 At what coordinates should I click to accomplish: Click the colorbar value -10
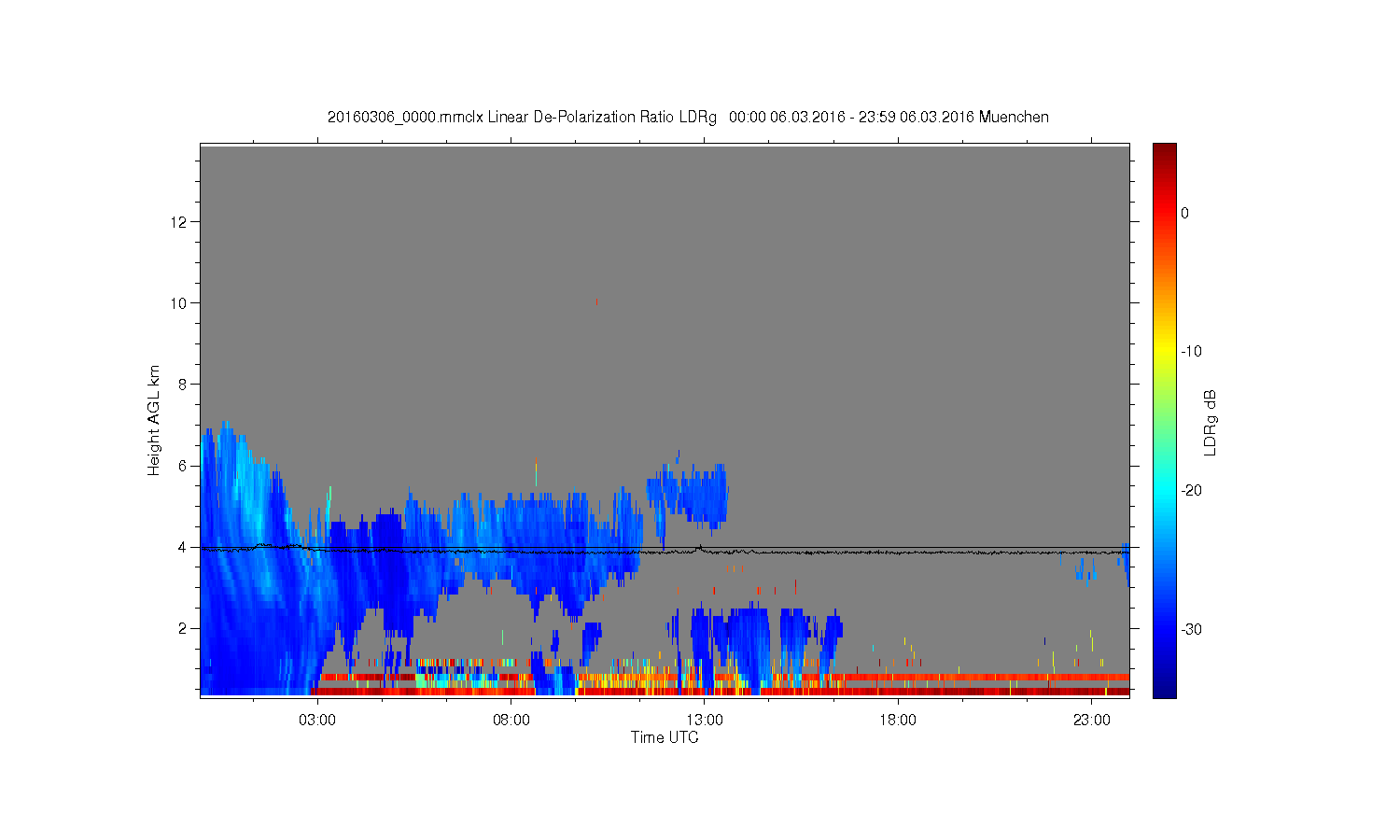[x=1191, y=351]
